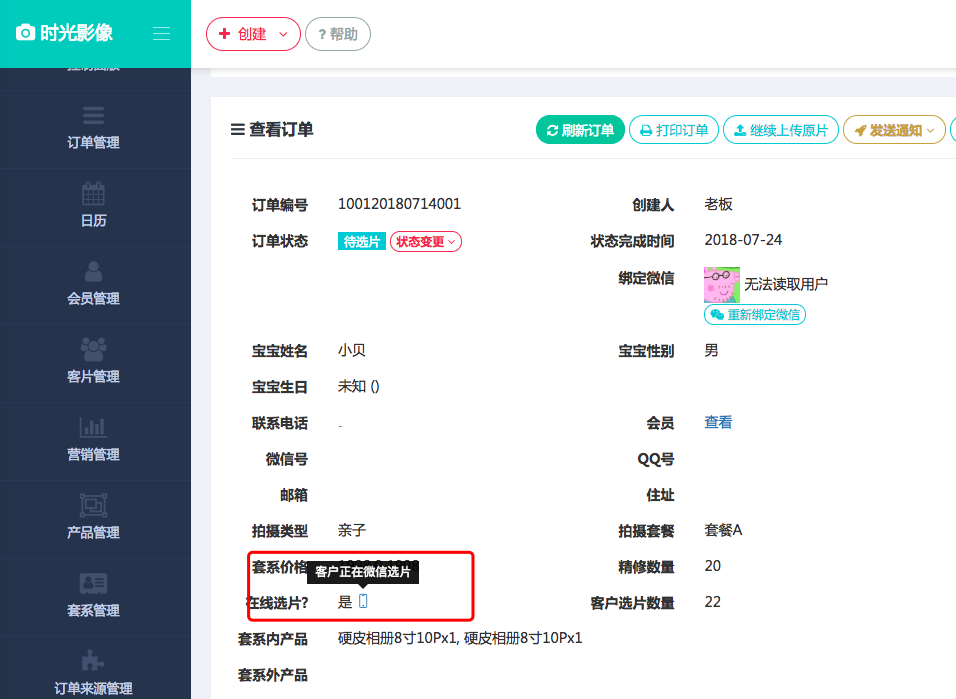Open the 日历 calendar section in sidebar
956x699 pixels.
[95, 207]
